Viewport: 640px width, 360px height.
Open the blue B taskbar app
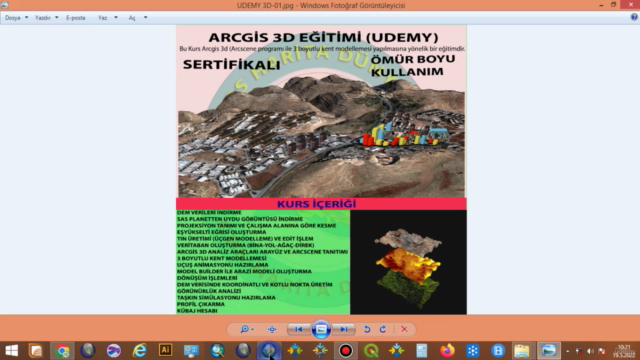click(x=498, y=351)
